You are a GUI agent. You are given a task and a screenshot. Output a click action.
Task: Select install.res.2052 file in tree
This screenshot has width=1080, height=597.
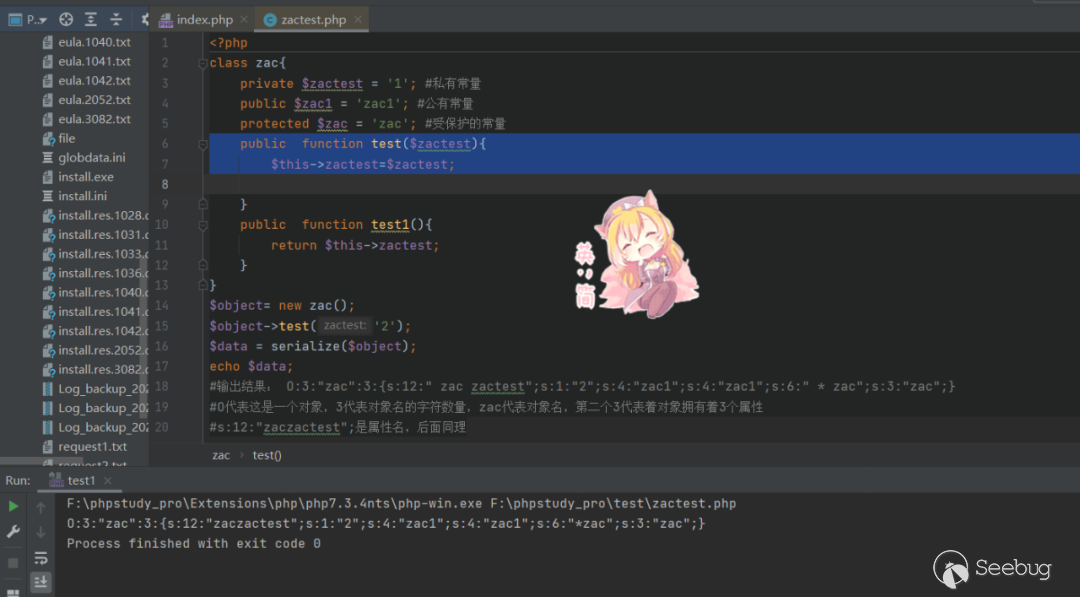coord(102,350)
